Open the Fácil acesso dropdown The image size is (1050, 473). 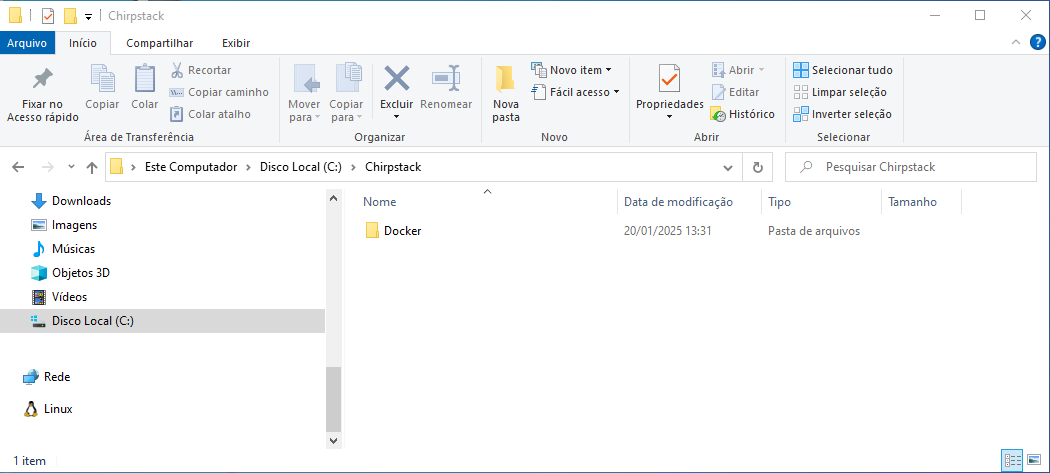[x=575, y=92]
